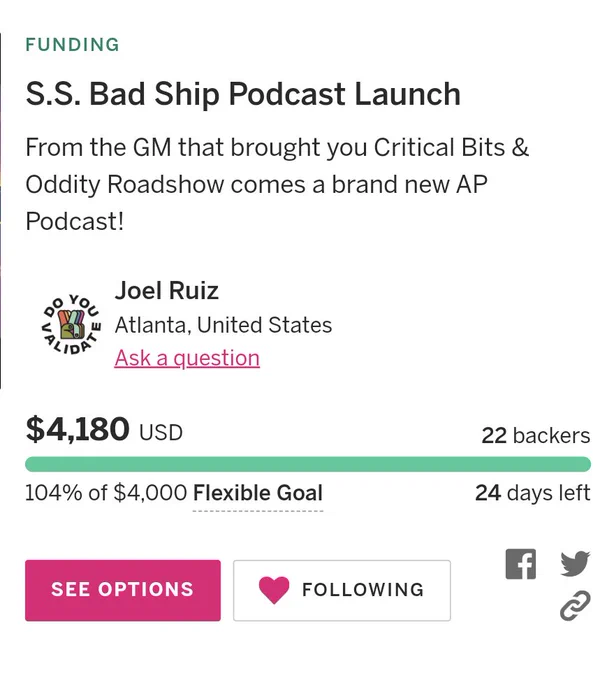Click the Flexible Goal tooltip text

[258, 493]
